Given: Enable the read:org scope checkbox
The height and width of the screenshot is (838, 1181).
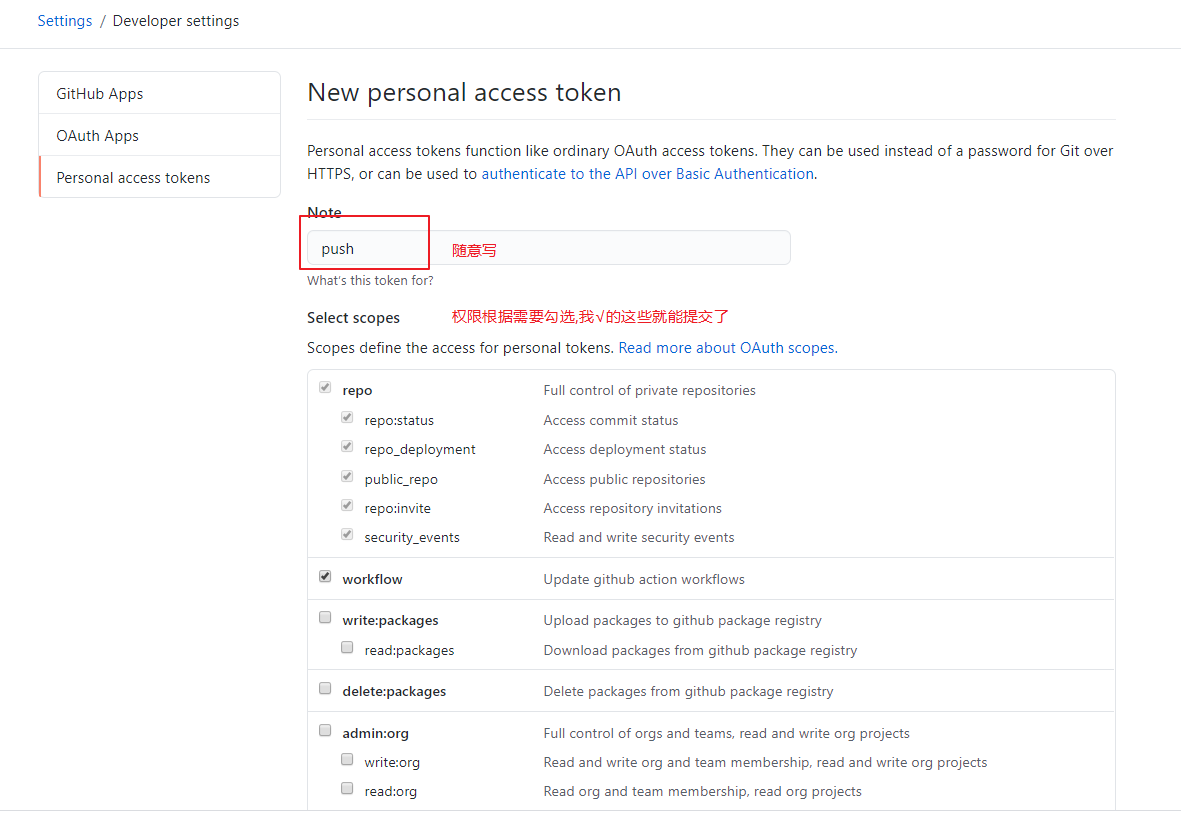Looking at the screenshot, I should 347,789.
